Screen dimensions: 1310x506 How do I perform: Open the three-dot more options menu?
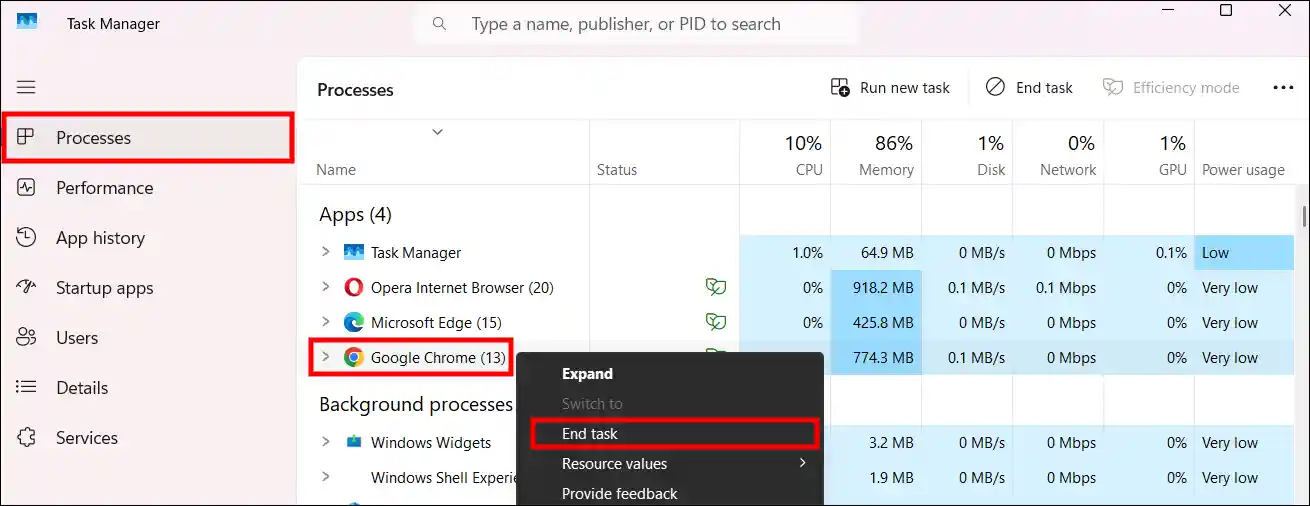coord(1283,88)
